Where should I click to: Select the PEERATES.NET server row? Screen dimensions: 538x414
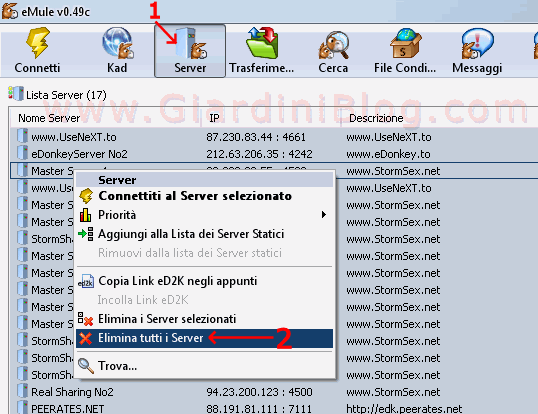pos(274,408)
